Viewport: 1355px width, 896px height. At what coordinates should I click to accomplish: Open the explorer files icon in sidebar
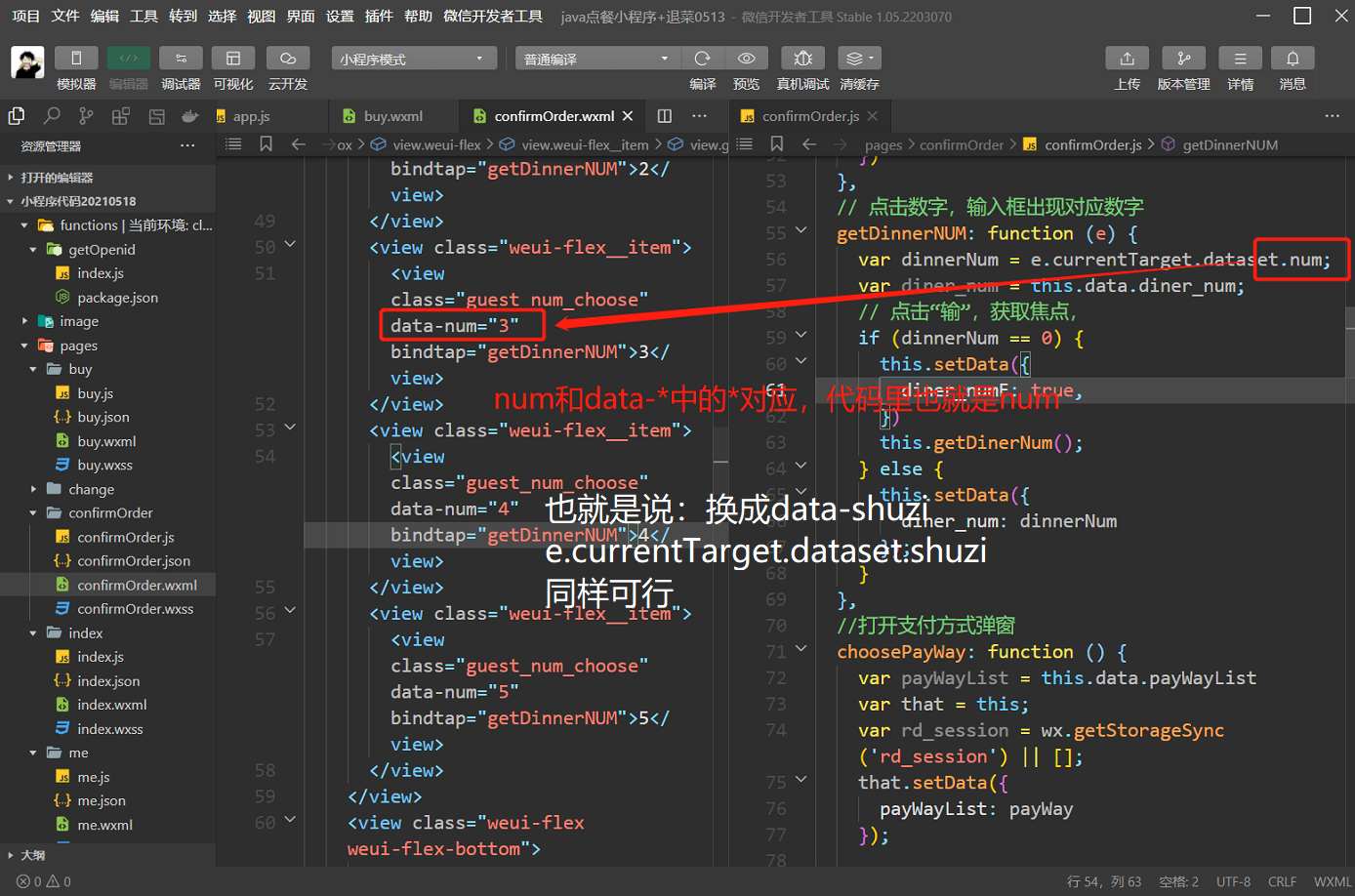coord(17,116)
